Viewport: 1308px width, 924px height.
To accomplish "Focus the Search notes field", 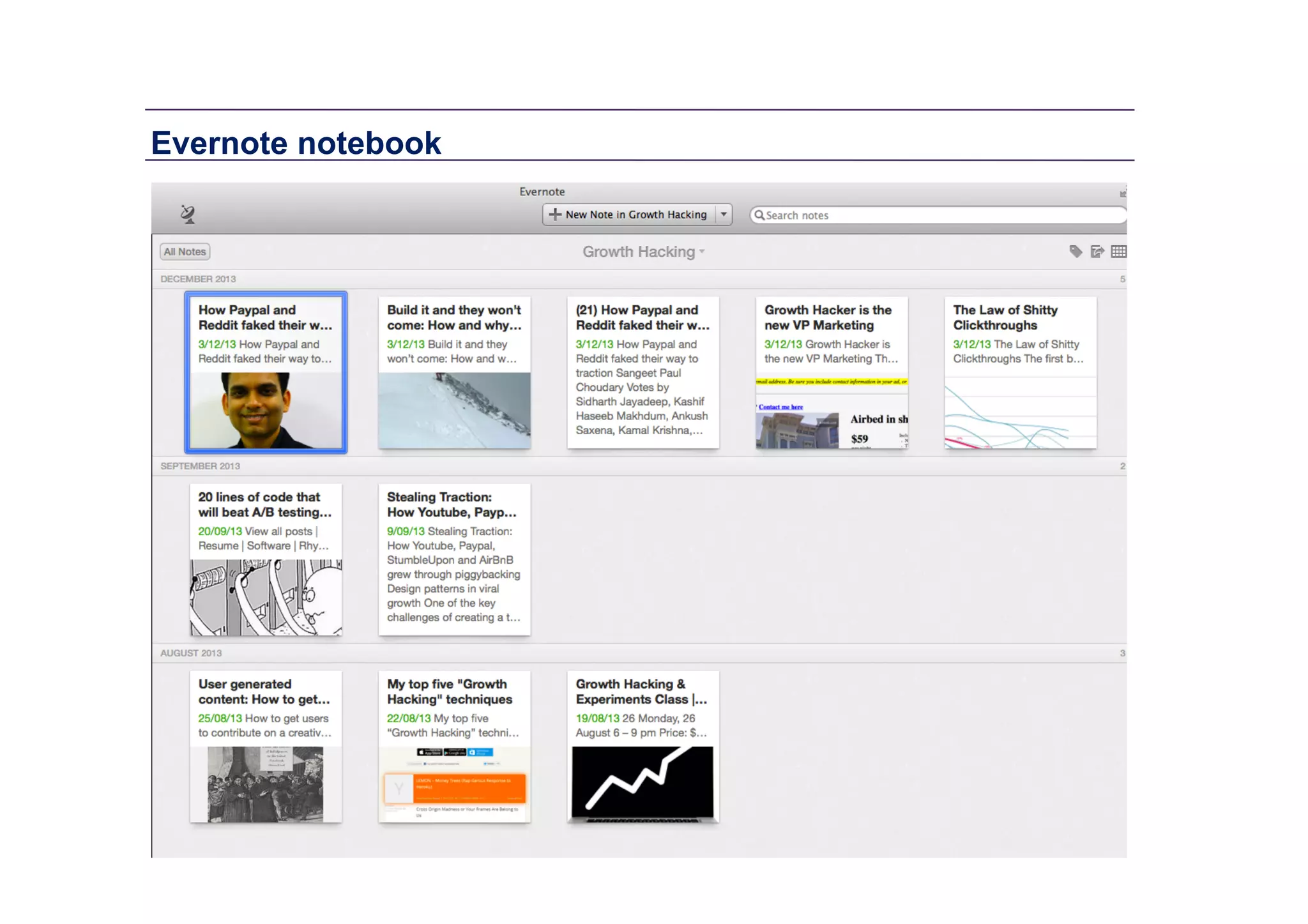I will click(x=938, y=215).
